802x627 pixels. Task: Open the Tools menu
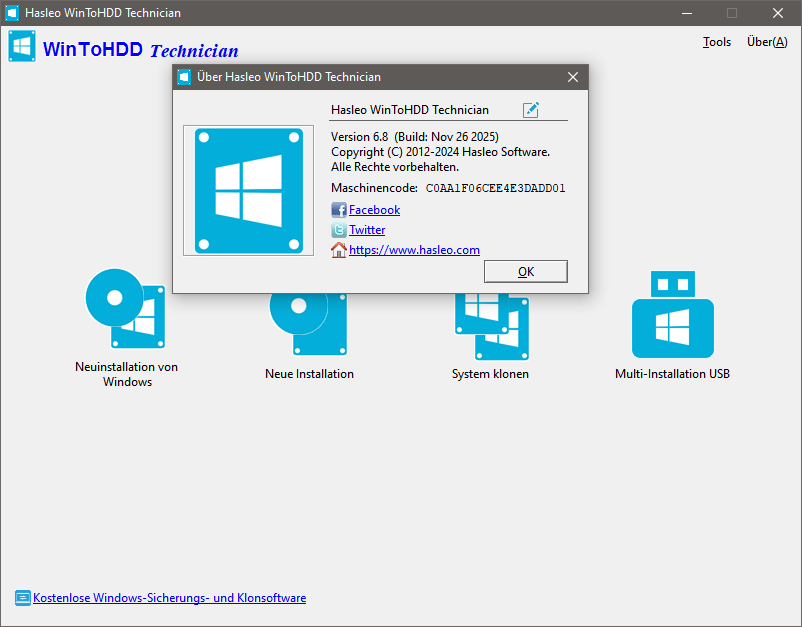[x=717, y=42]
